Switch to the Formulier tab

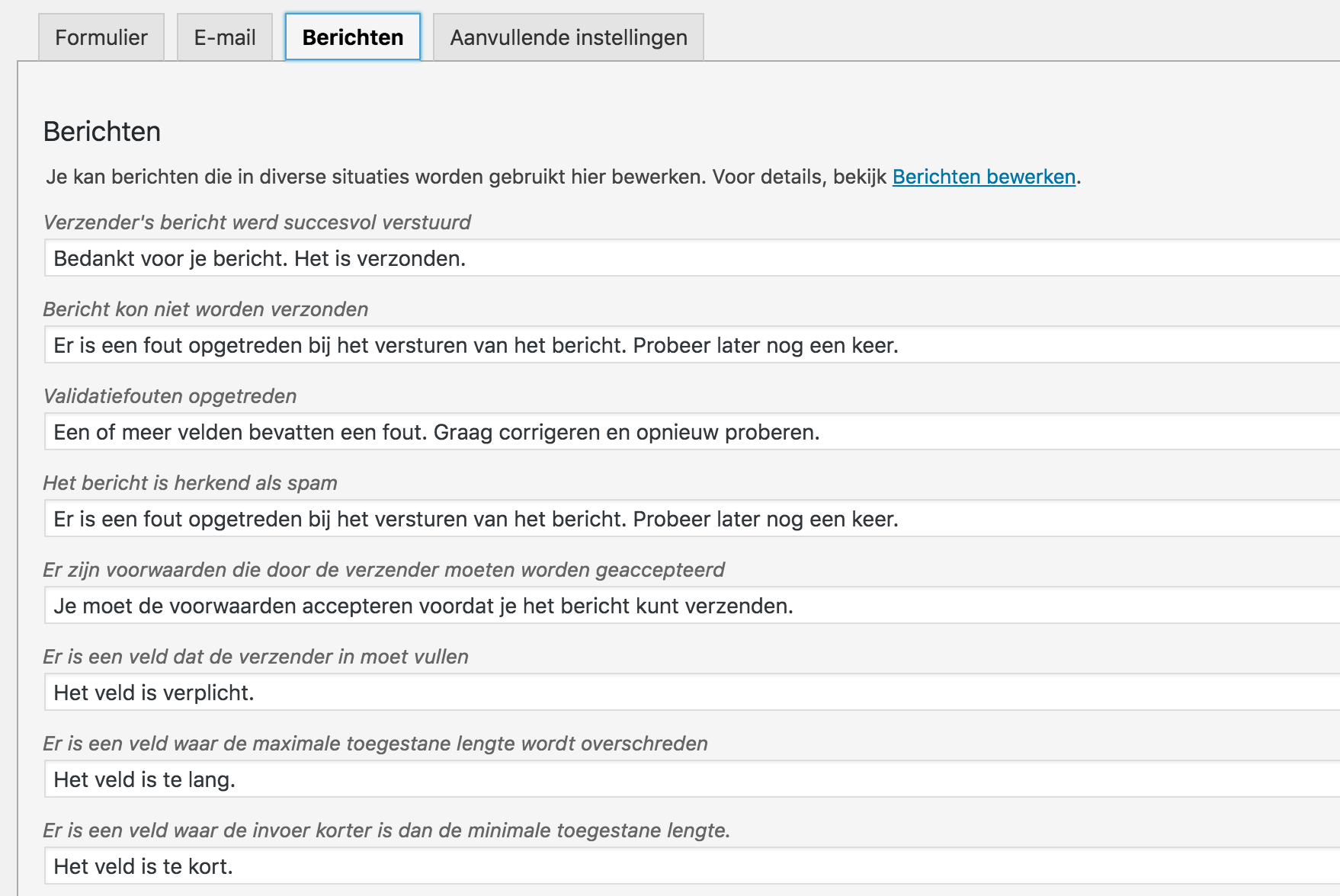101,37
